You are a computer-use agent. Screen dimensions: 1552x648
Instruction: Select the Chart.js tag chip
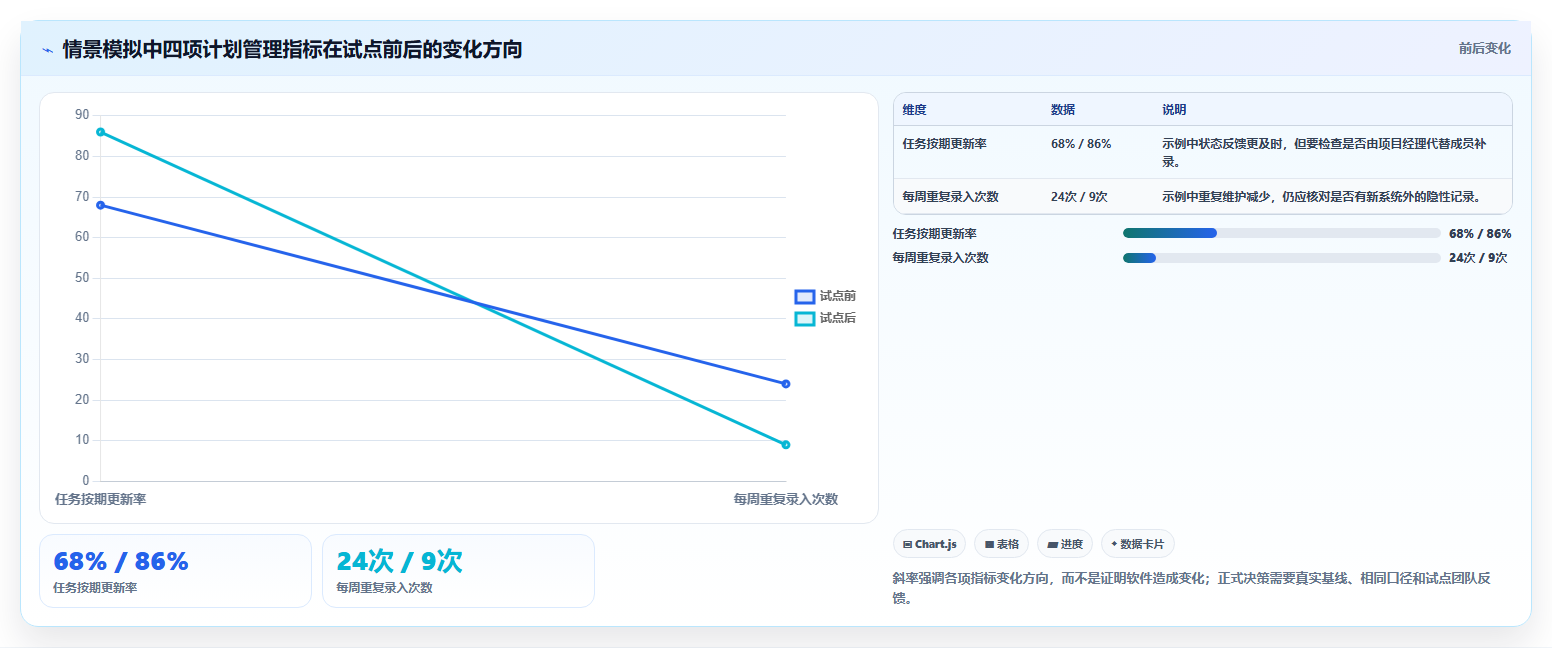[929, 544]
